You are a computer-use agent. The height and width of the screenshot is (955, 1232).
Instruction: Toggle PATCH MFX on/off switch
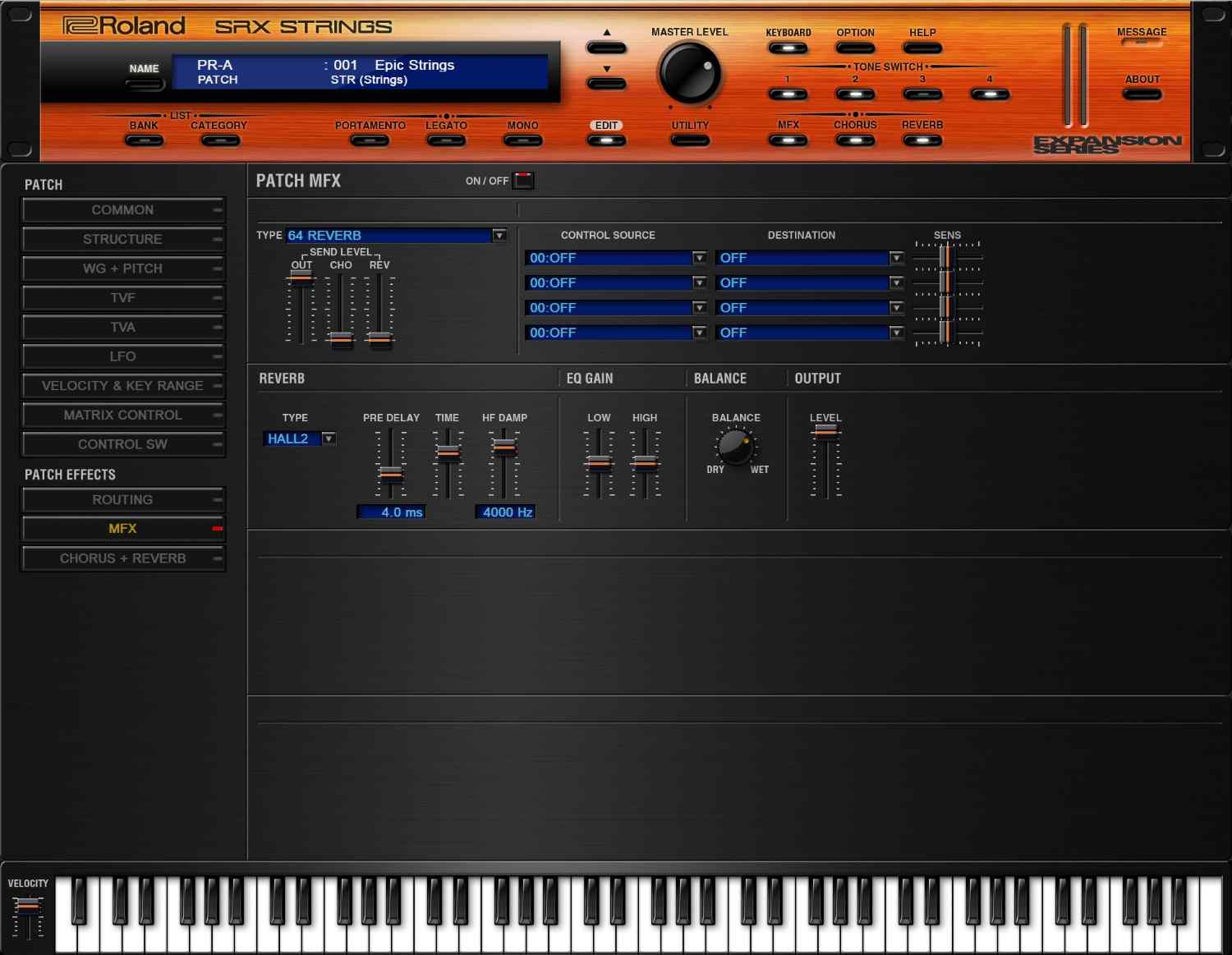click(x=523, y=181)
